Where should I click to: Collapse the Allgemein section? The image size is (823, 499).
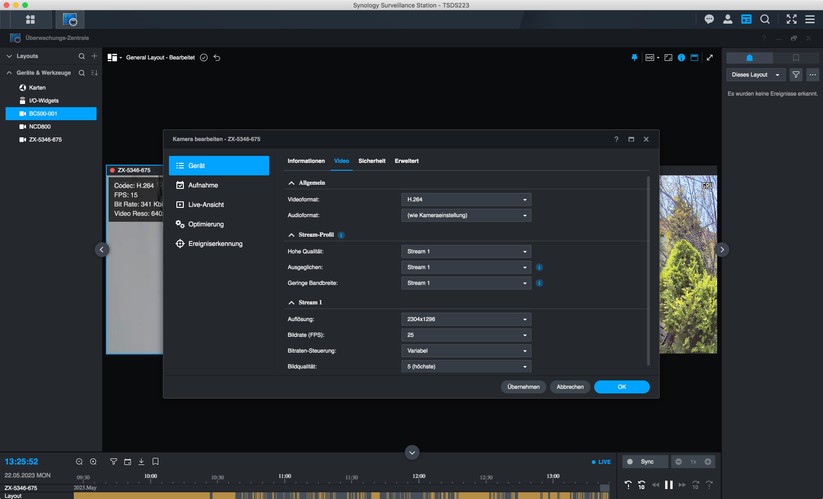[x=292, y=183]
